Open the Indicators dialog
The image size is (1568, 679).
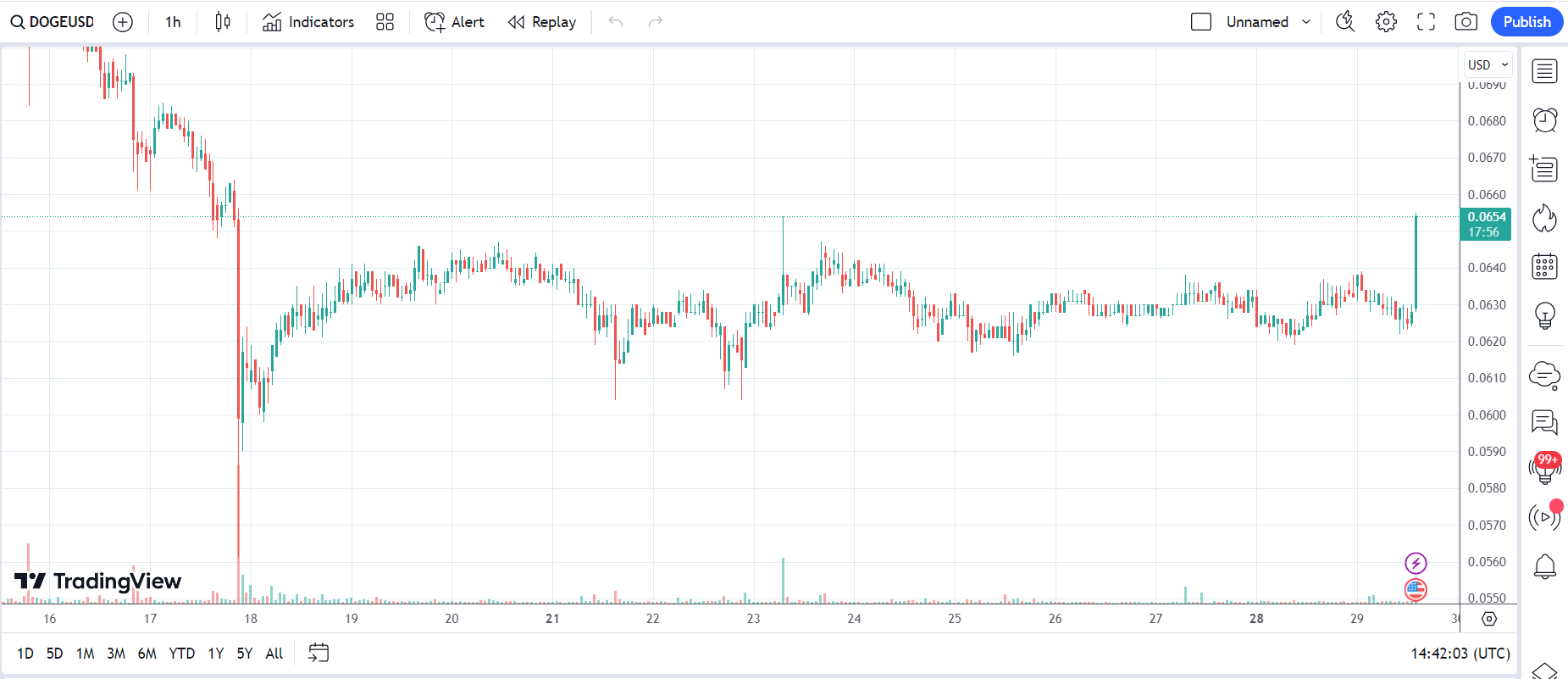(x=308, y=22)
